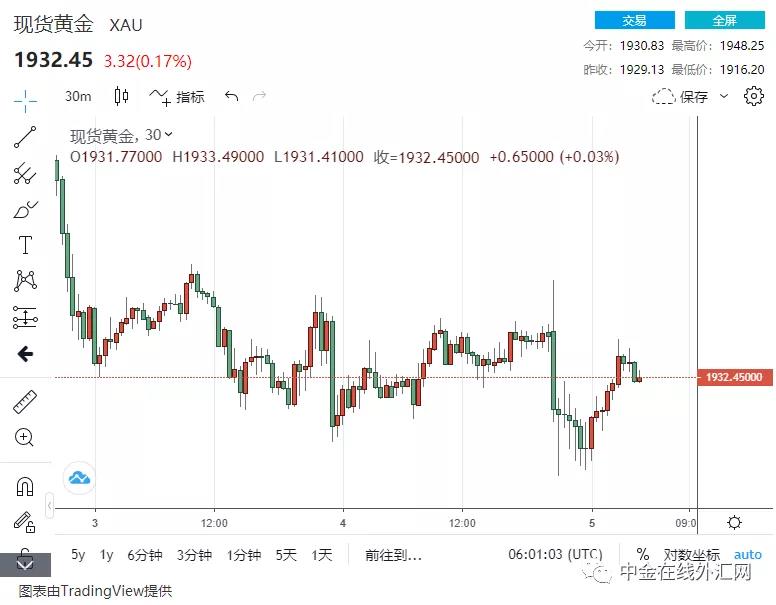Image resolution: width=776 pixels, height=605 pixels.
Task: Select the text annotation tool
Action: click(25, 245)
